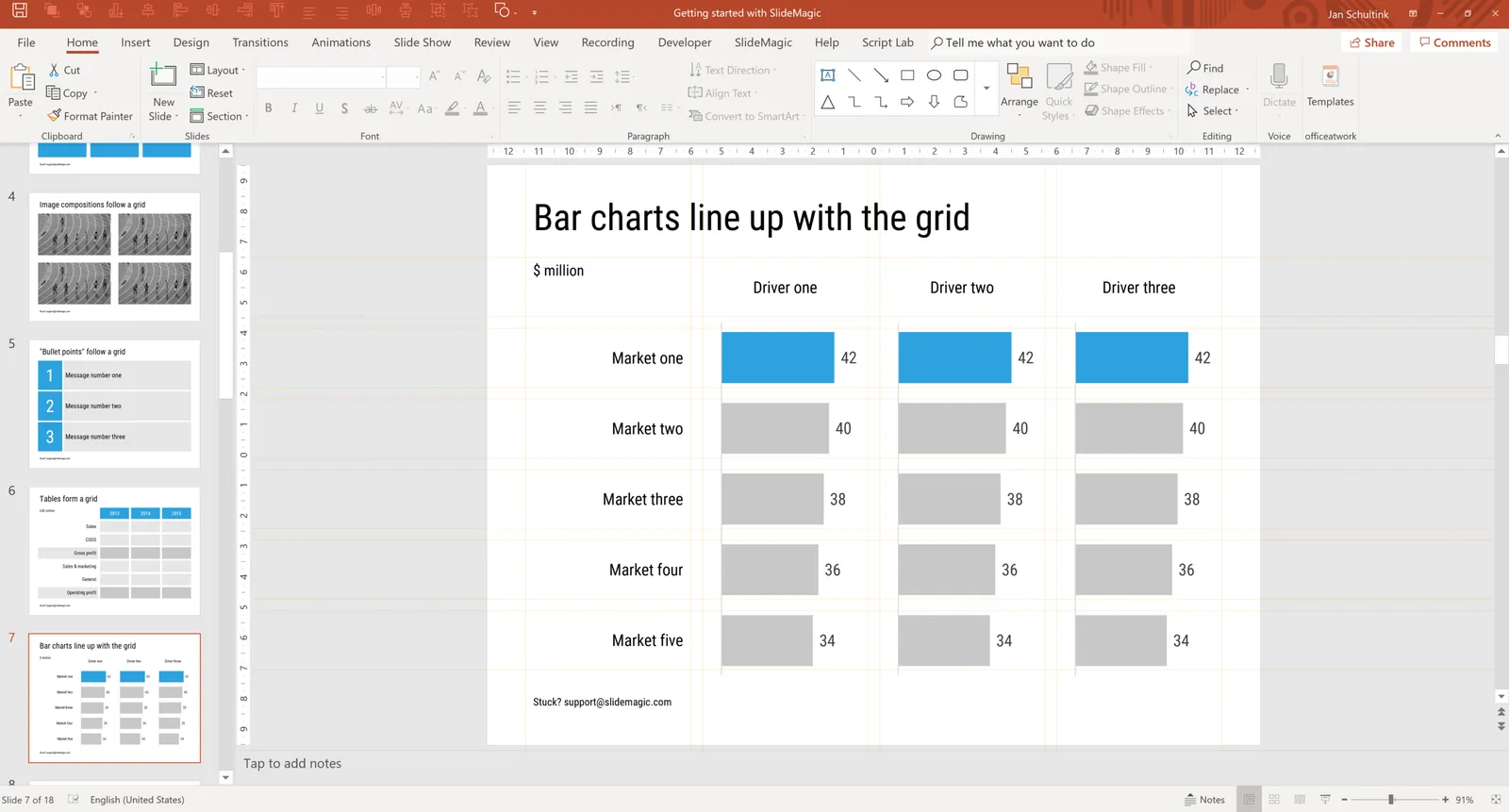This screenshot has height=812, width=1509.
Task: Select the Text Box shape
Action: click(828, 75)
